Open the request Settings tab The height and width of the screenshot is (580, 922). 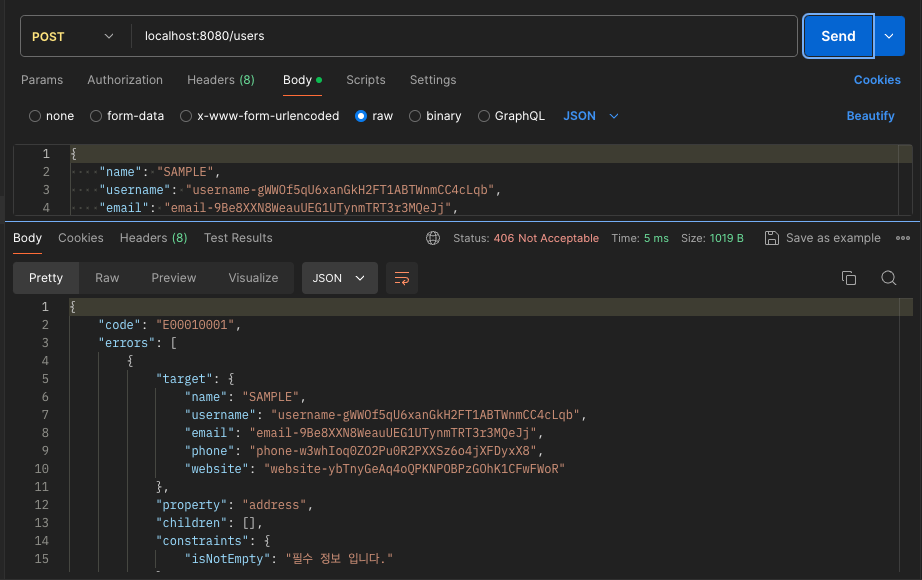click(433, 80)
